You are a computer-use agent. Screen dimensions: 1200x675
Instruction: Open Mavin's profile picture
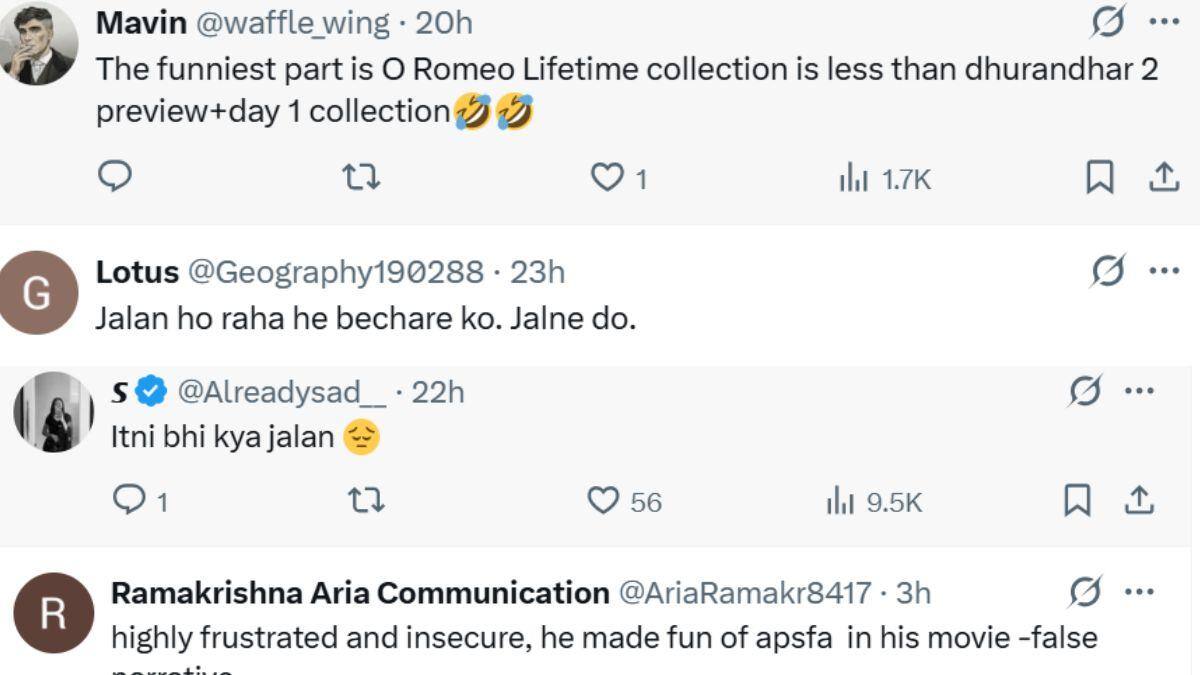[x=39, y=43]
